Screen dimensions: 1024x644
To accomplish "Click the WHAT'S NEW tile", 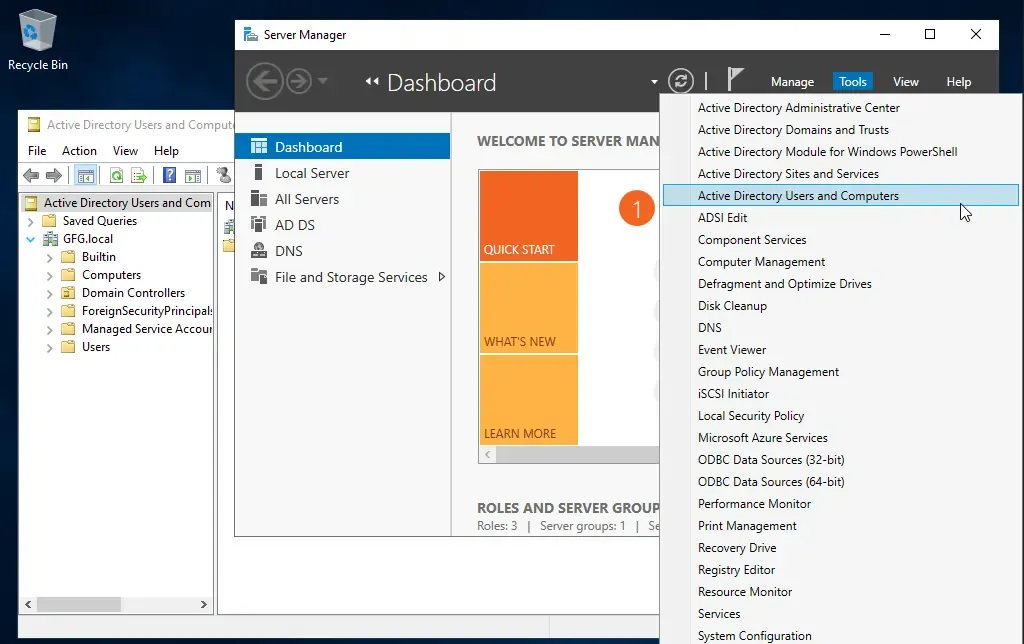I will point(528,308).
